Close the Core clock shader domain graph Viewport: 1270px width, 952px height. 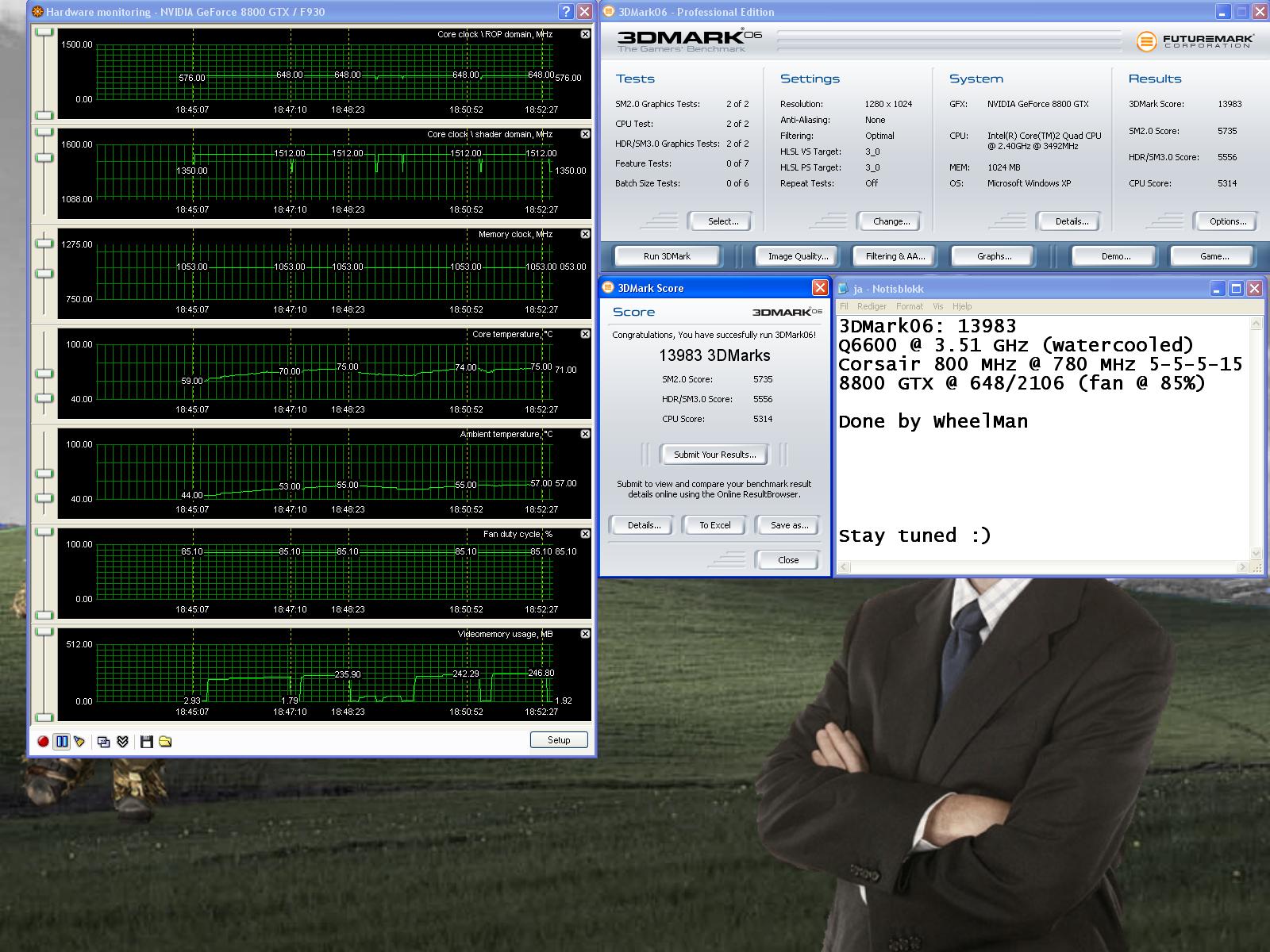tap(585, 134)
